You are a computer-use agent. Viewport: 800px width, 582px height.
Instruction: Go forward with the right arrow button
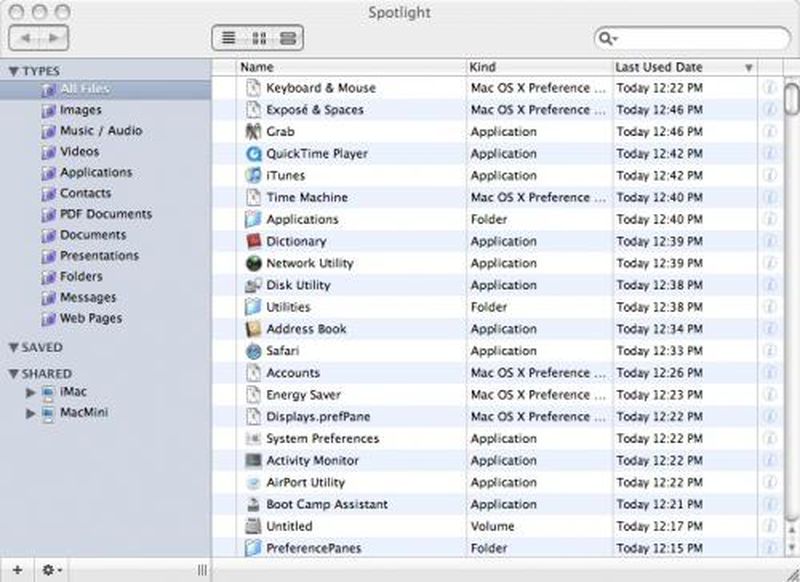[x=53, y=38]
